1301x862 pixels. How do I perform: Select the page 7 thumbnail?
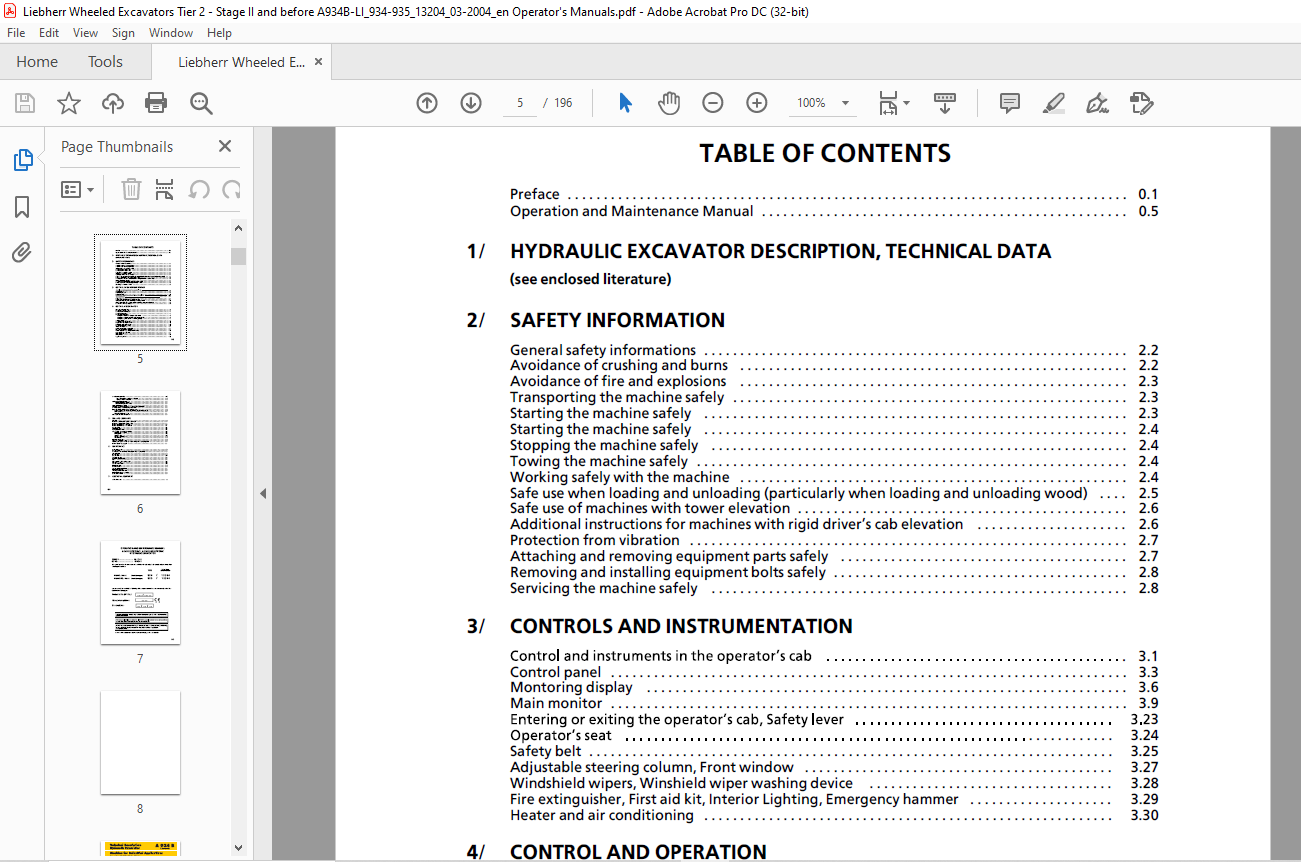pos(140,592)
